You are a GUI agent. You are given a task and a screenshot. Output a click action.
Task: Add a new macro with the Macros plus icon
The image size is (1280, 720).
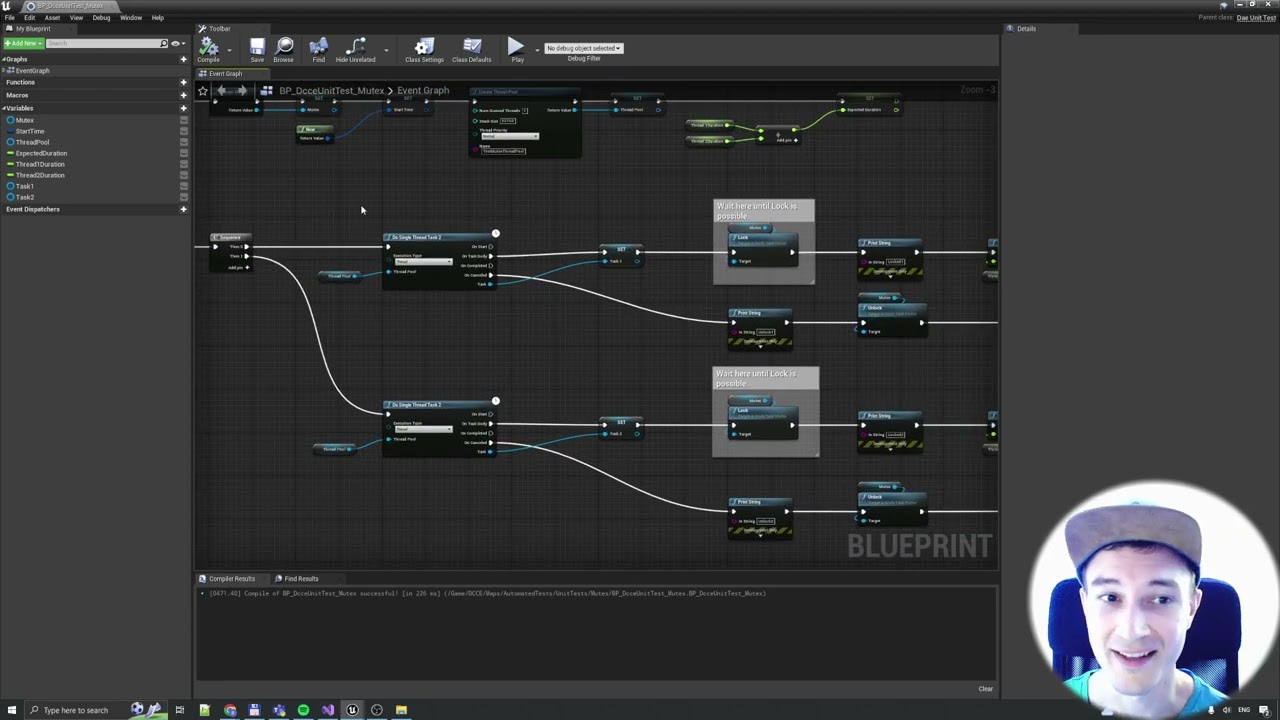[x=183, y=95]
